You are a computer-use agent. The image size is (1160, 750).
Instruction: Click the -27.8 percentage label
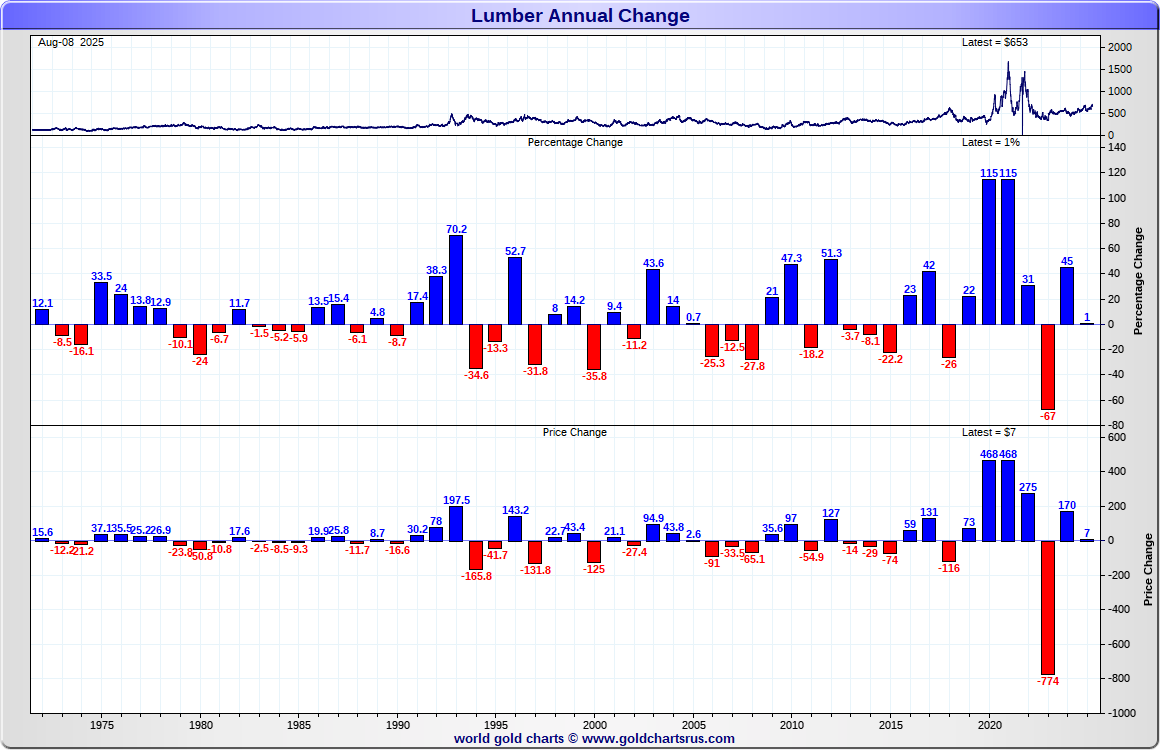[752, 366]
